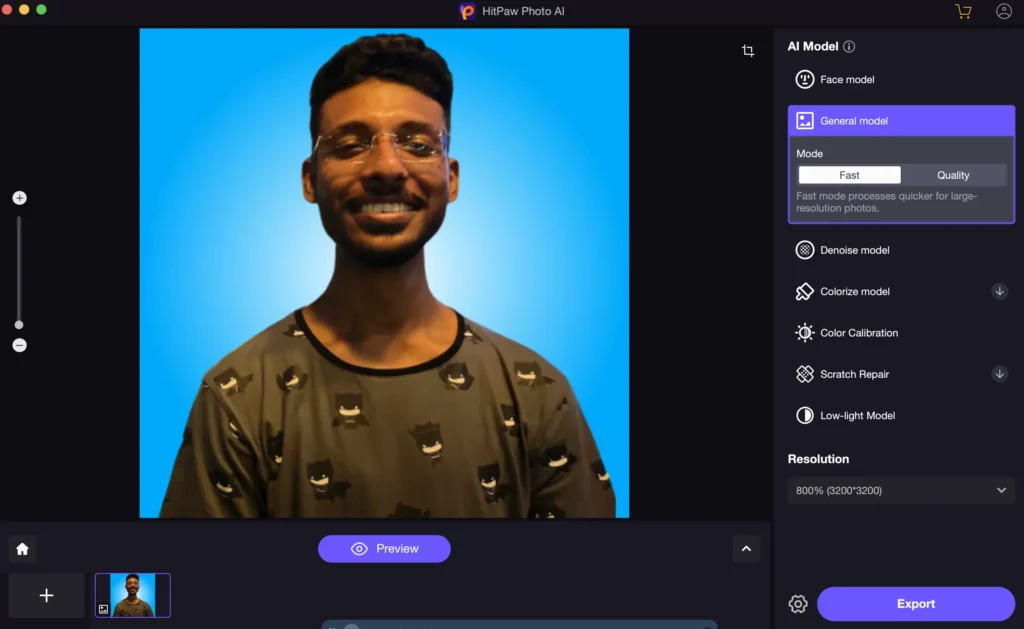
Task: Open the shopping cart
Action: [962, 11]
